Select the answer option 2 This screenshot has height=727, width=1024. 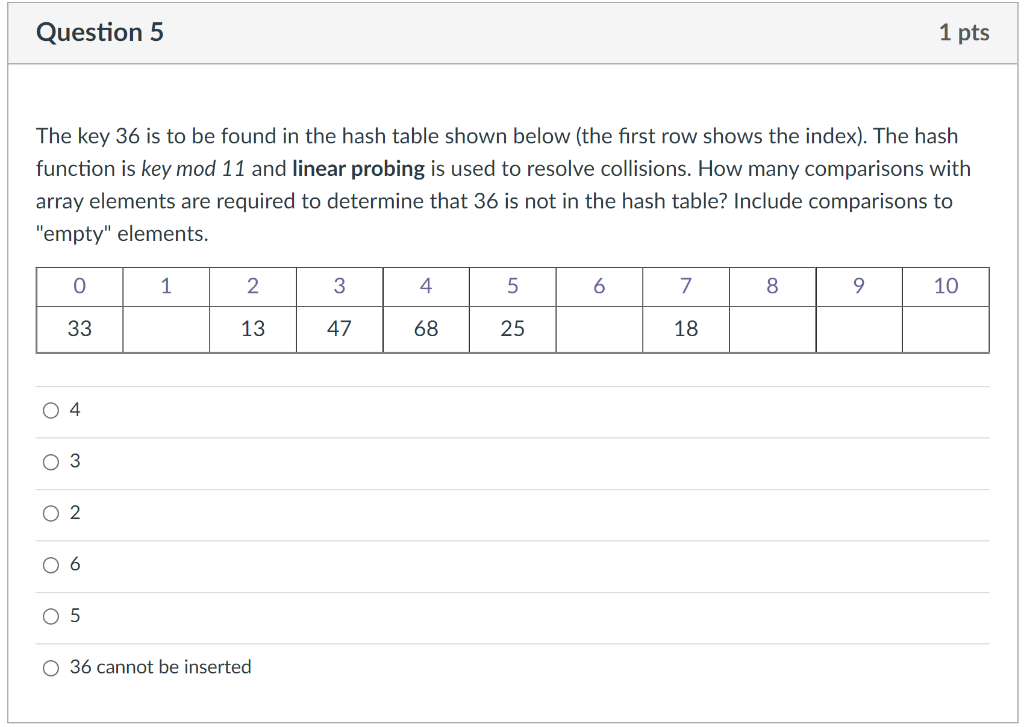51,513
